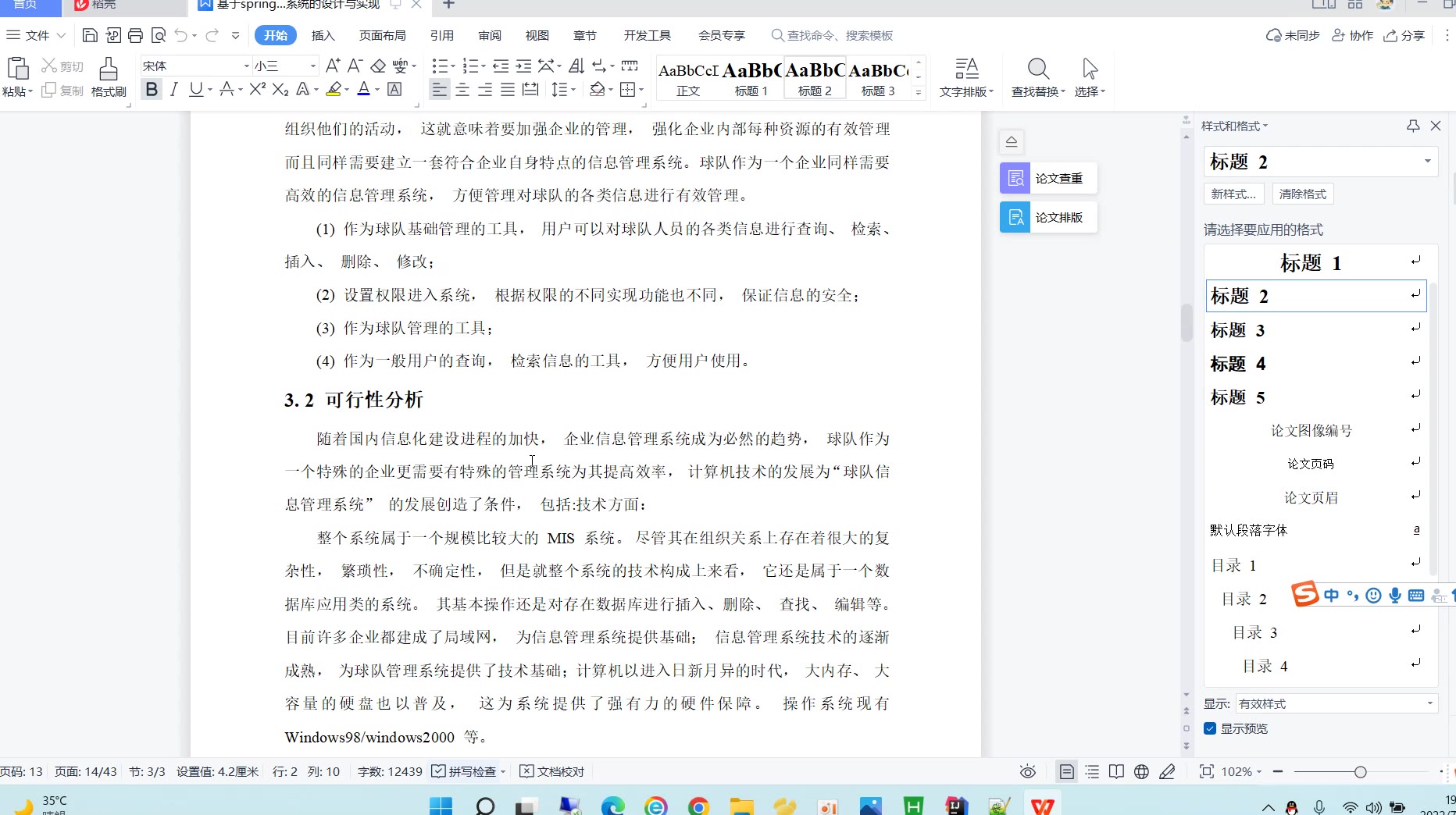Click the Find and Replace magnifier icon
Viewport: 1456px width, 815px height.
1037,69
